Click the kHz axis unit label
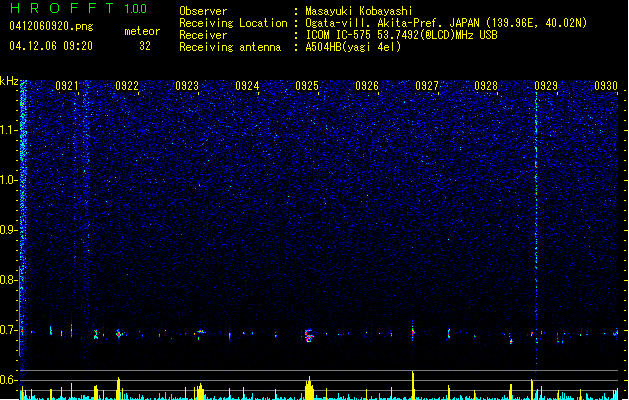The image size is (629, 400). (9, 81)
